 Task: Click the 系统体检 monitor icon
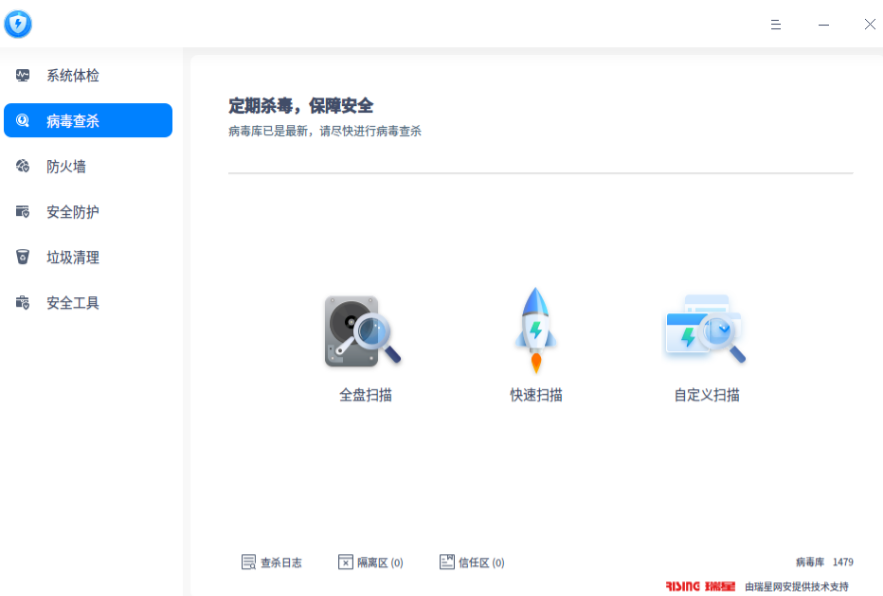tap(23, 75)
